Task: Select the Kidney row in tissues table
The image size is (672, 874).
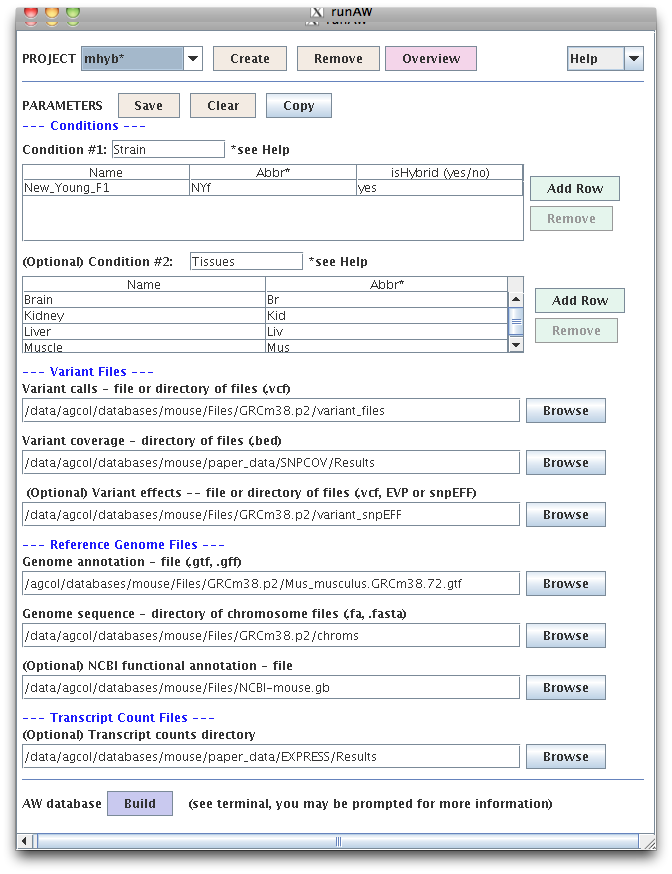Action: [144, 316]
